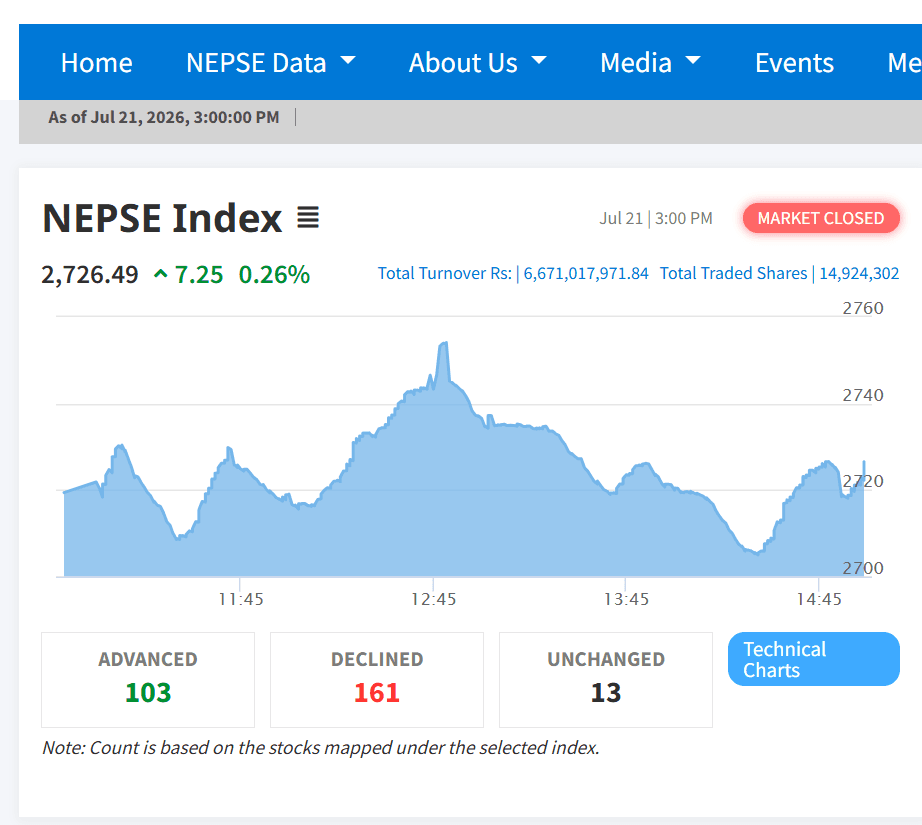Screen dimensions: 922x825
Task: Click the As of Jul 21, 2026 timestamp
Action: click(x=163, y=118)
